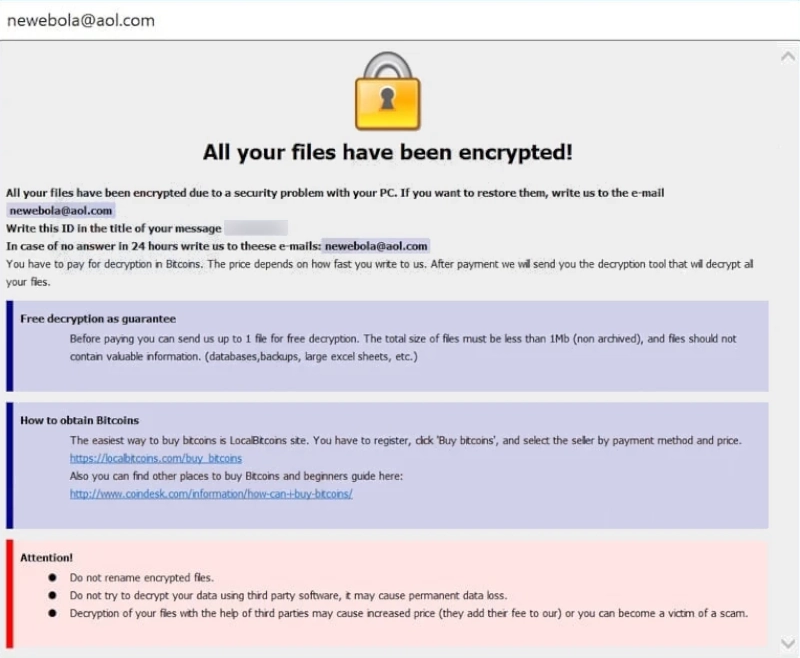Click the highlighted newebola@aol.com address under the first line

click(x=61, y=211)
